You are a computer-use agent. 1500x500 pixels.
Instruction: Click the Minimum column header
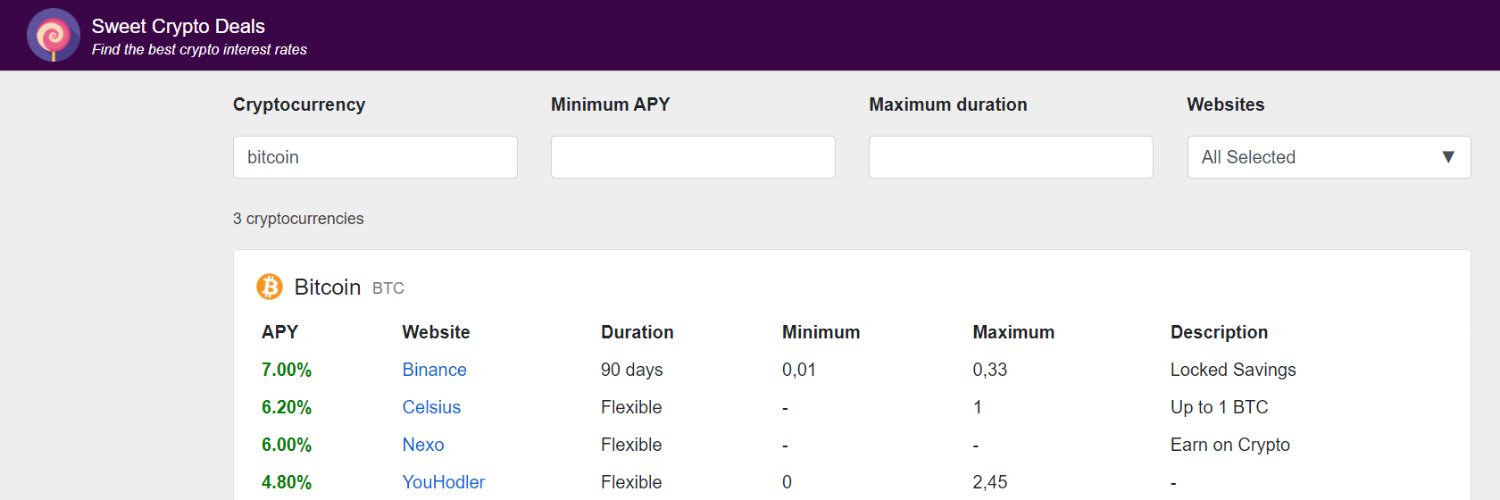coord(821,332)
